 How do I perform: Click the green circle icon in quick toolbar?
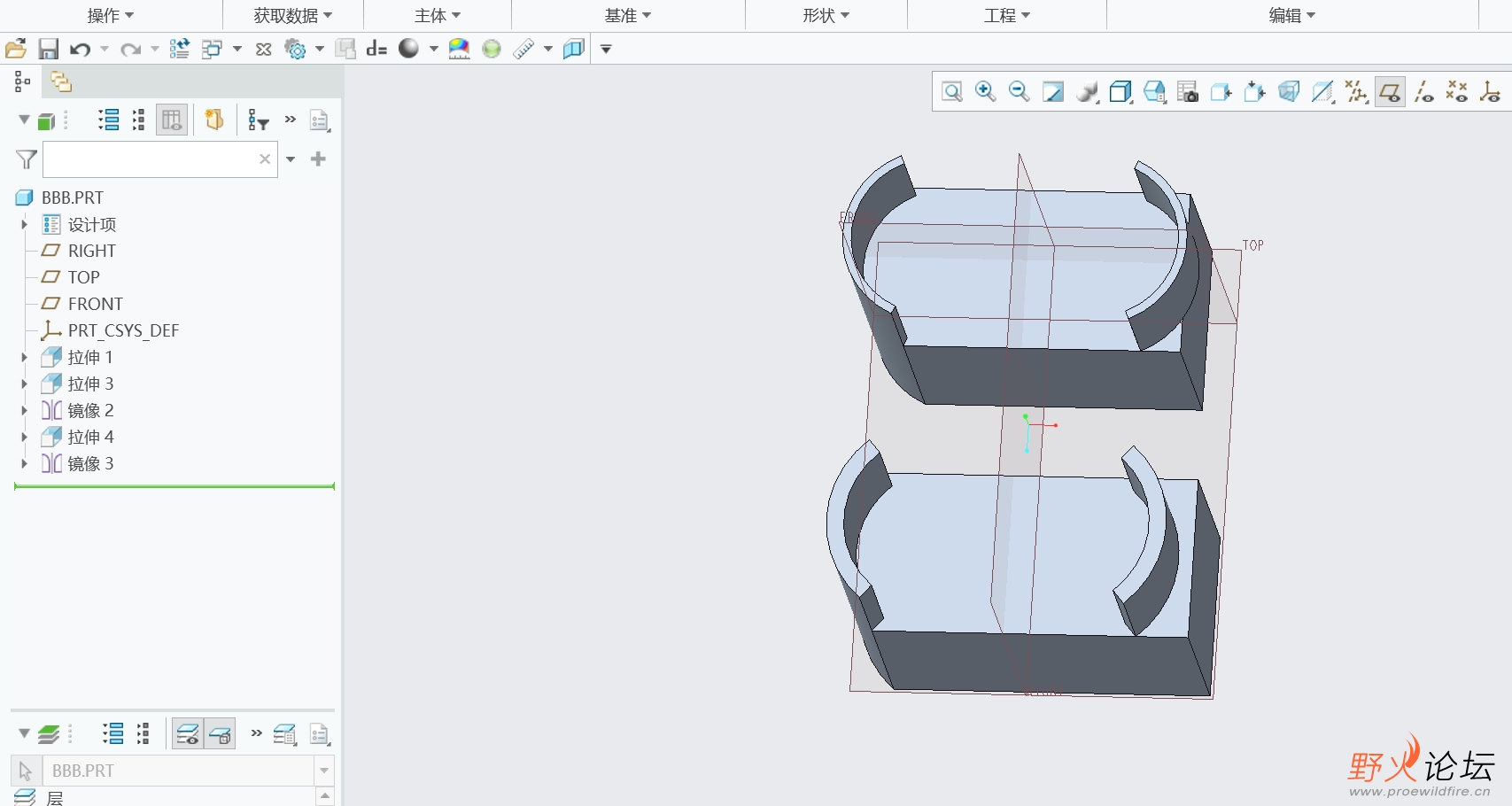click(x=492, y=49)
